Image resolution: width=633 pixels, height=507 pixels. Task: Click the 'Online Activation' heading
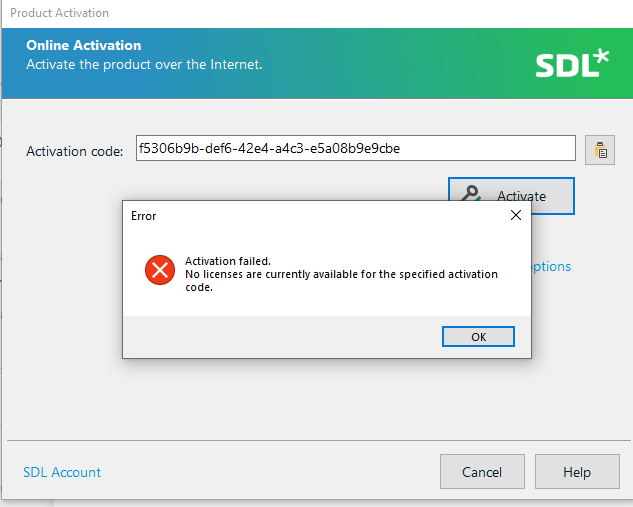[x=84, y=45]
